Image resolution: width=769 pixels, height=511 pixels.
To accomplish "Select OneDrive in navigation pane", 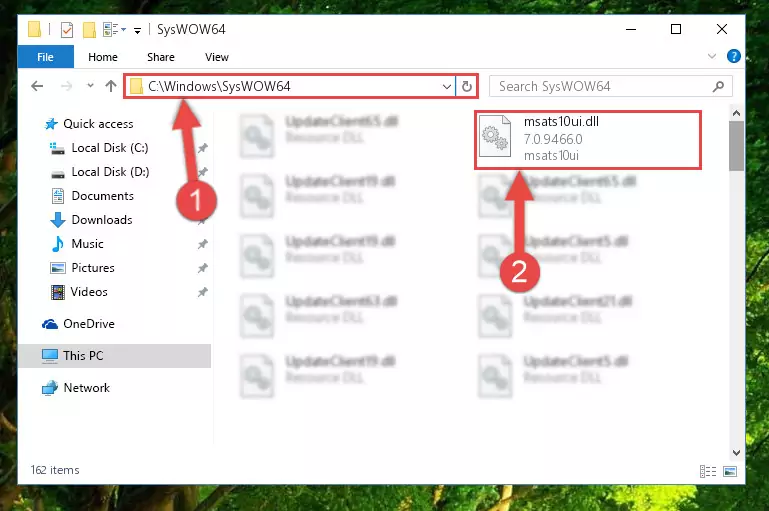I will pos(89,324).
